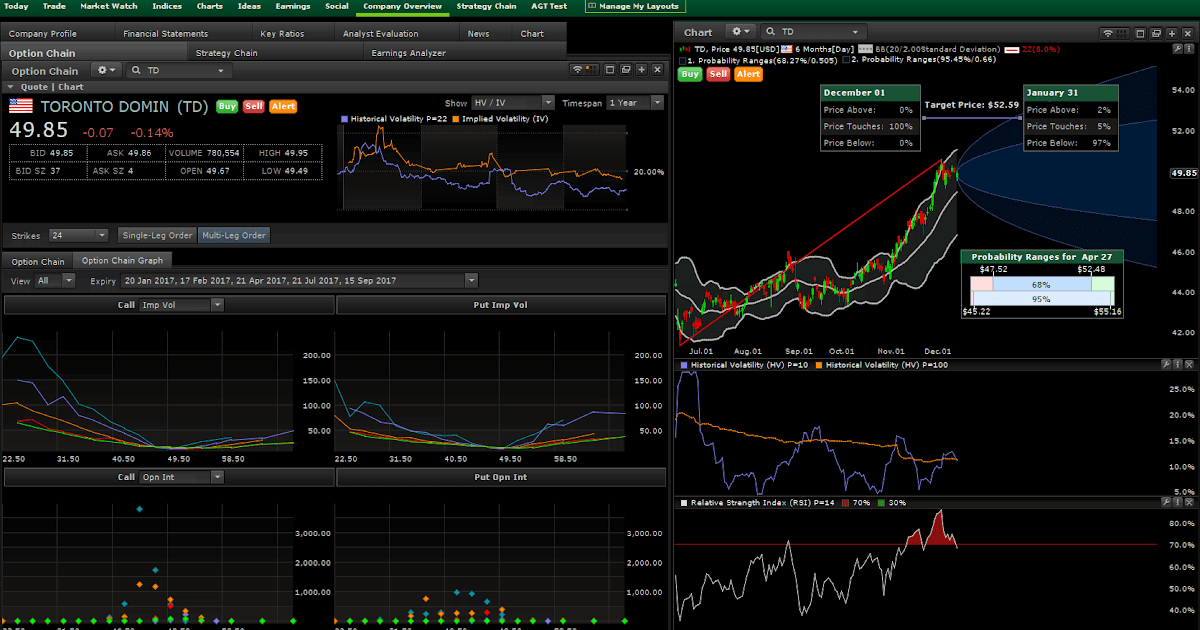Click Buy button in Chart panel
The height and width of the screenshot is (630, 1200).
690,74
